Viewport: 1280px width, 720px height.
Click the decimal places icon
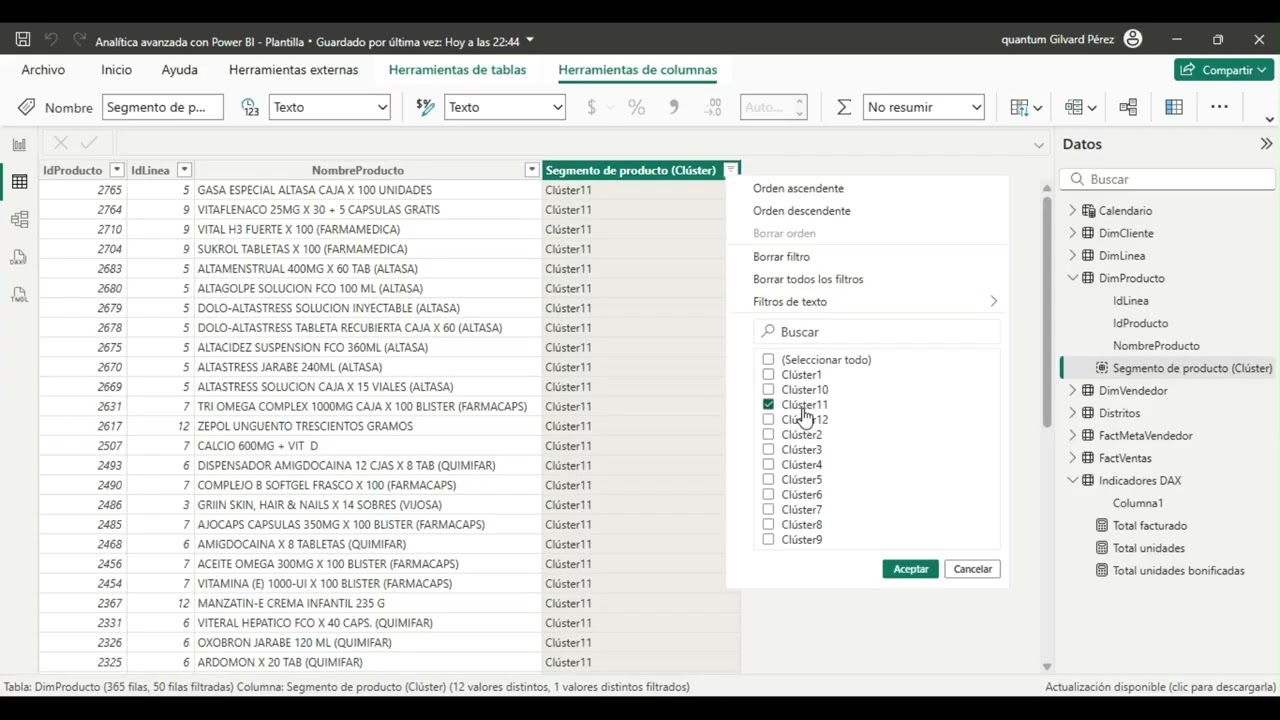[713, 107]
